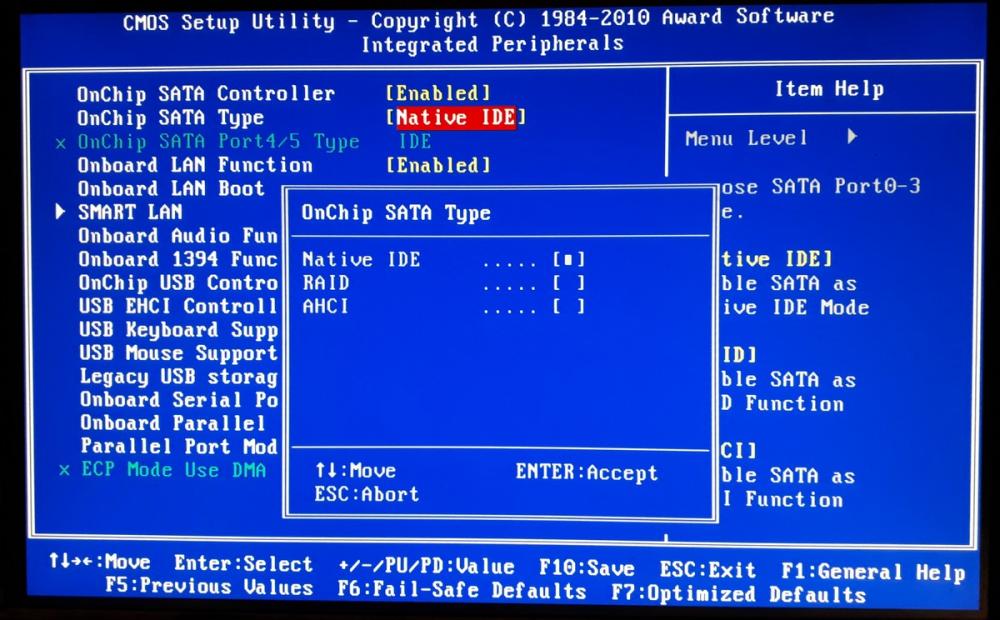Select Onboard Audio Function row
Screen dimensions: 1000x620
click(x=178, y=236)
